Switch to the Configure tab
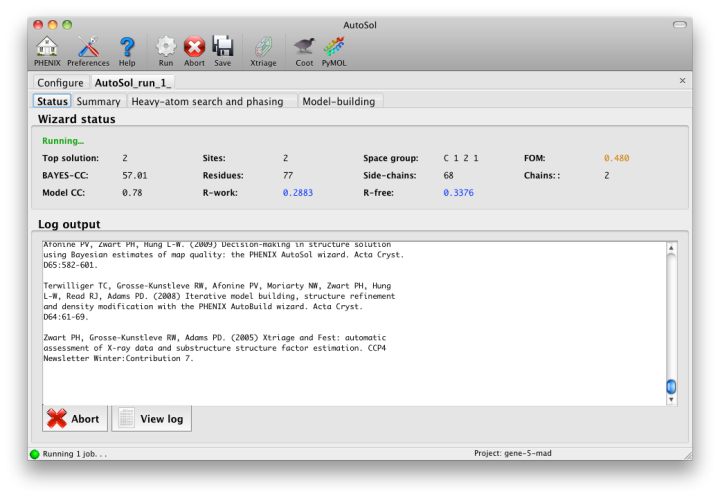Screen dimensions: 720x498 coord(60,82)
